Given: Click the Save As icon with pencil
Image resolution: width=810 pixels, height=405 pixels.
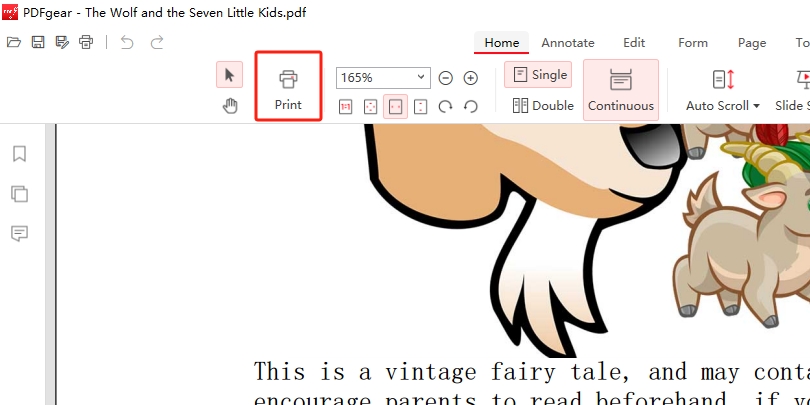Looking at the screenshot, I should 63,42.
